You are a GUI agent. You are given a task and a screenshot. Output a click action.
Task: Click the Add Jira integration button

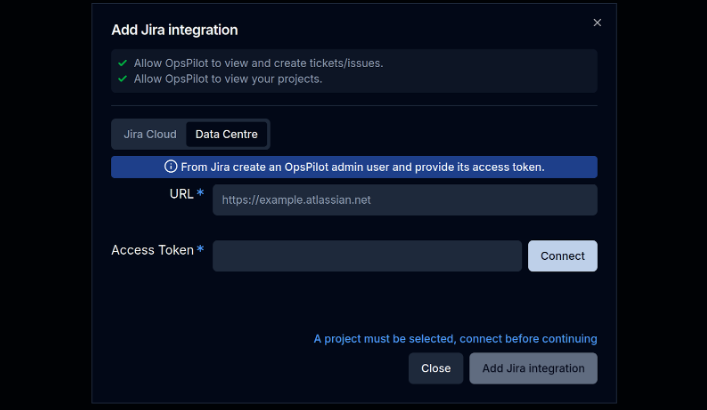coord(533,368)
